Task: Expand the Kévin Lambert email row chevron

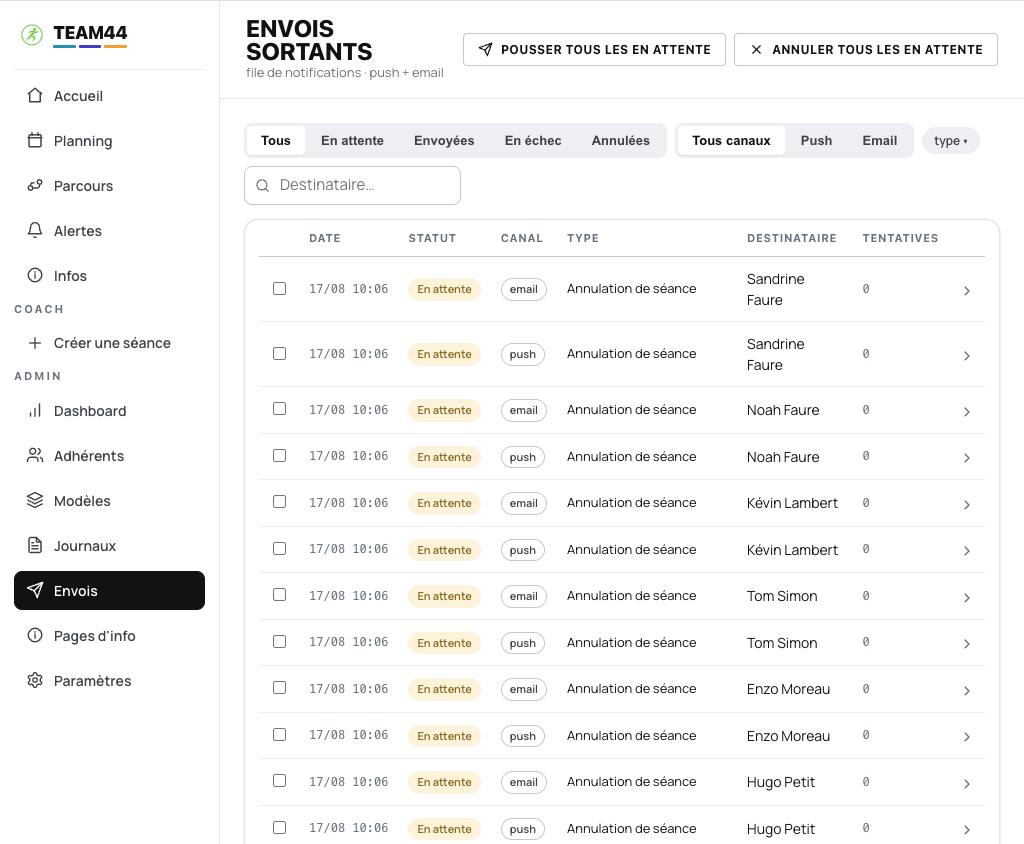Action: pos(967,505)
